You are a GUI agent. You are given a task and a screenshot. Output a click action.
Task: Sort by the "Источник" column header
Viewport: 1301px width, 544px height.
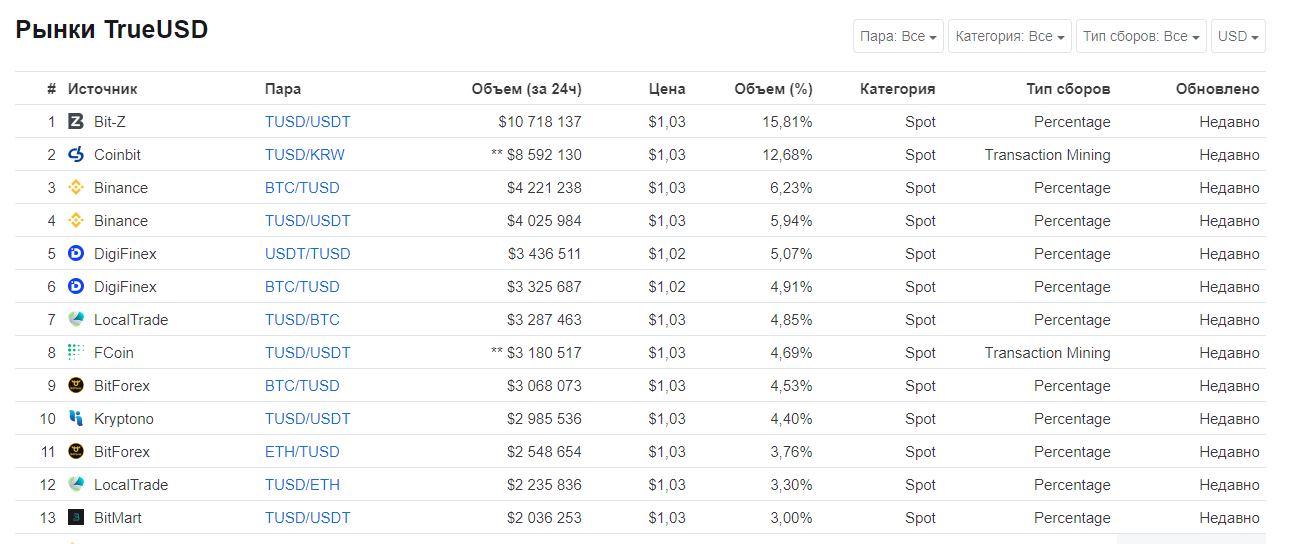tap(102, 89)
